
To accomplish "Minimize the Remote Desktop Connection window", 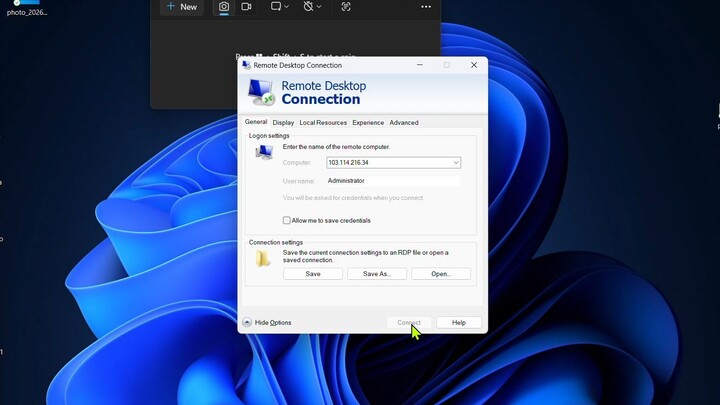I will [x=420, y=65].
